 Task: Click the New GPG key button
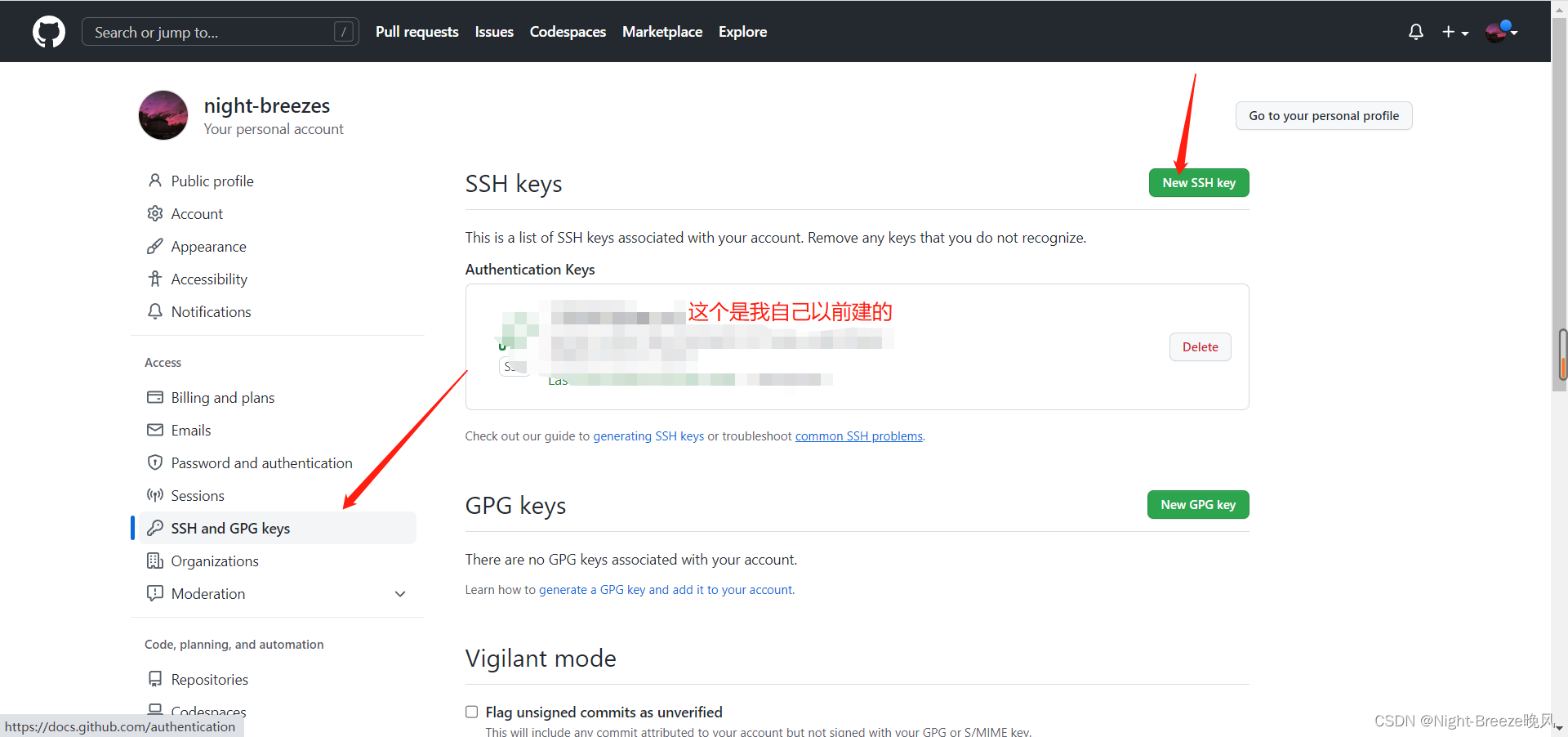[x=1198, y=504]
